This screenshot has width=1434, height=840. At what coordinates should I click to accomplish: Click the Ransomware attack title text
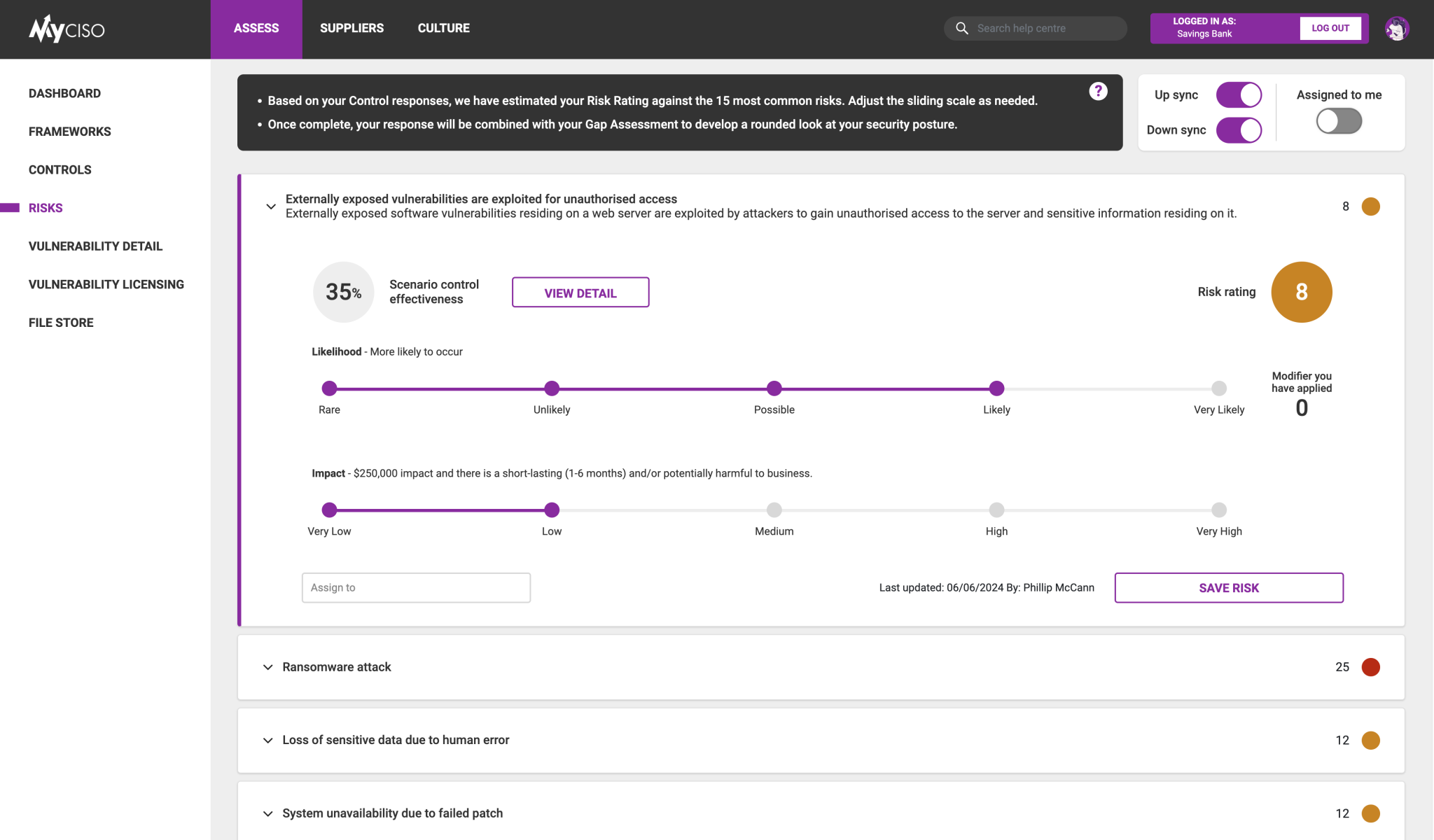tap(337, 667)
